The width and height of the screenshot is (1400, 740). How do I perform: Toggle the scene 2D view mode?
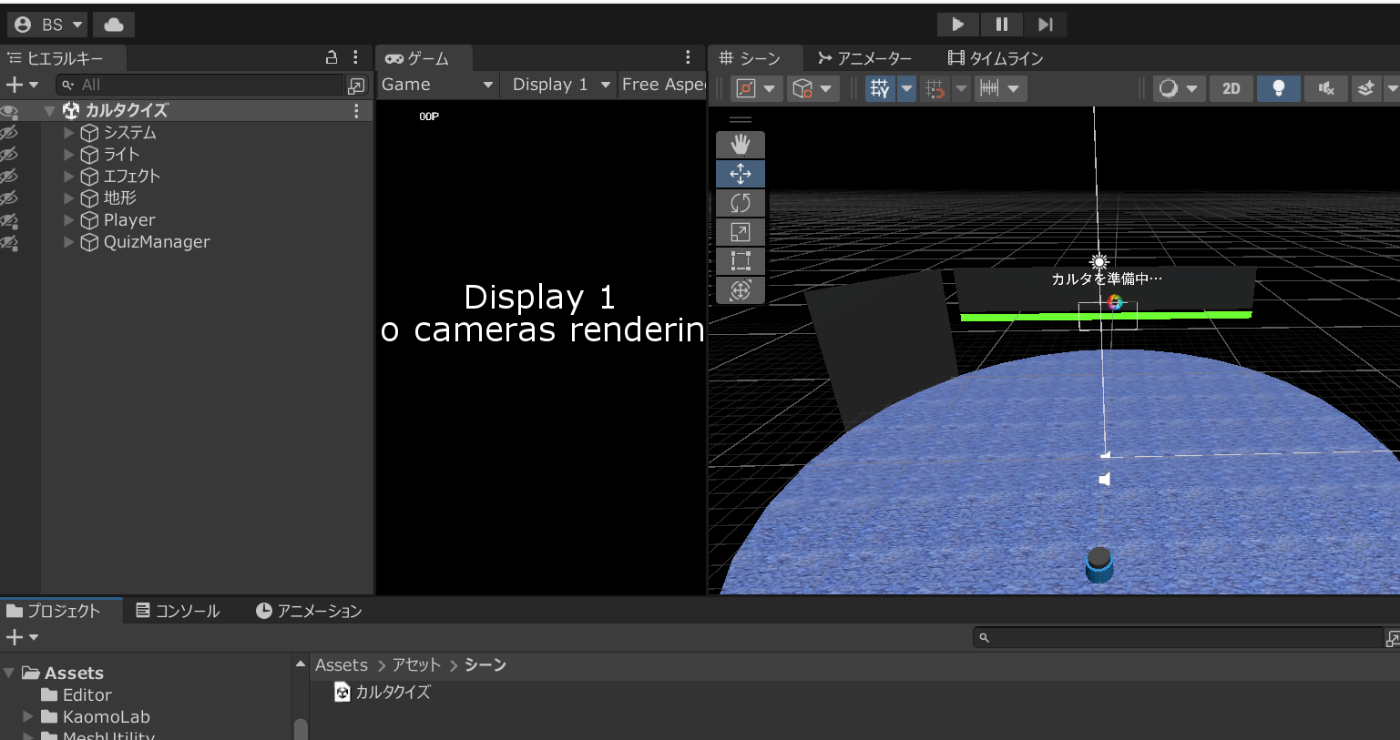(x=1231, y=89)
